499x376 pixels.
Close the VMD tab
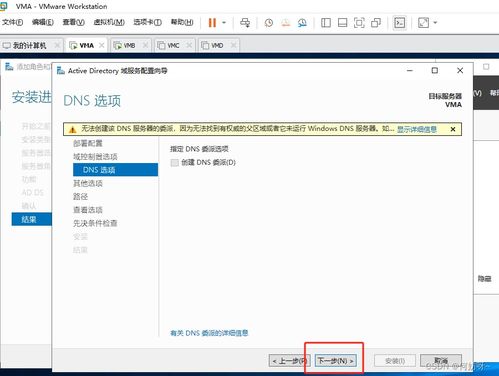233,45
